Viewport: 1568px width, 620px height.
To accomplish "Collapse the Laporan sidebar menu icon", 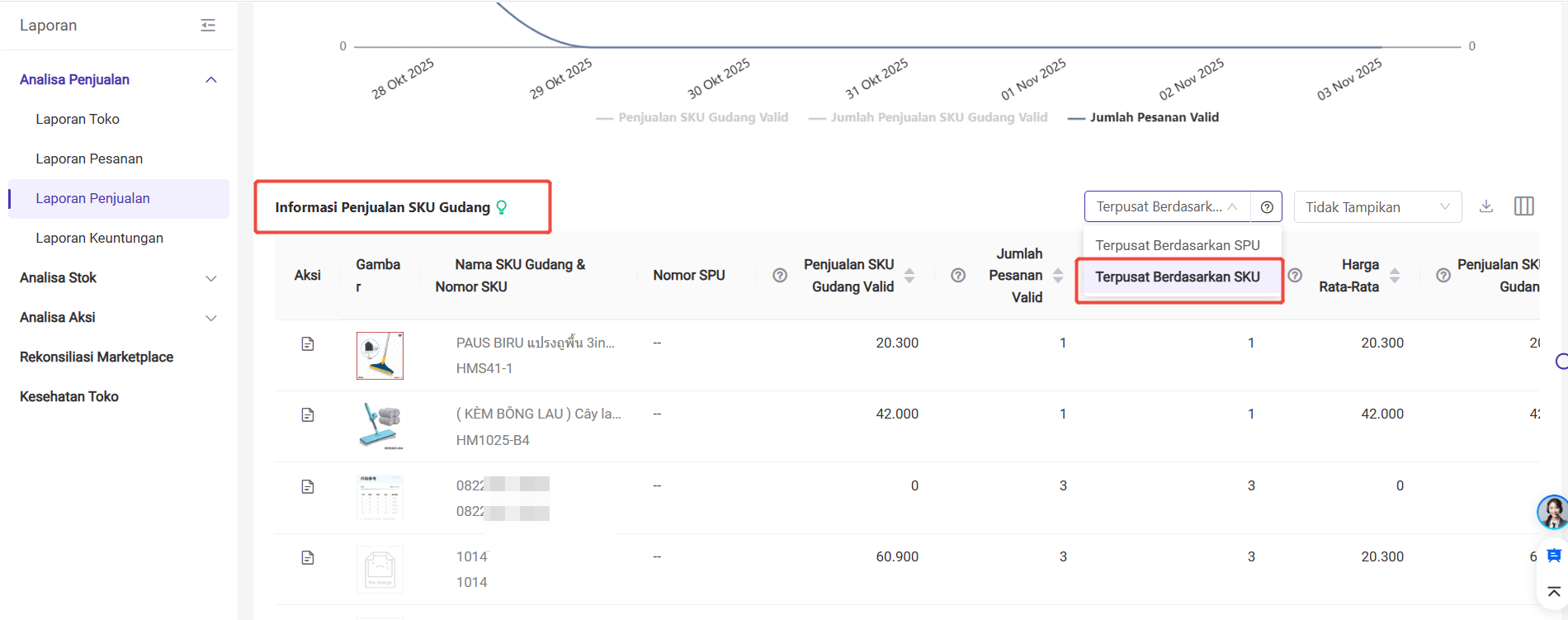I will tap(208, 26).
